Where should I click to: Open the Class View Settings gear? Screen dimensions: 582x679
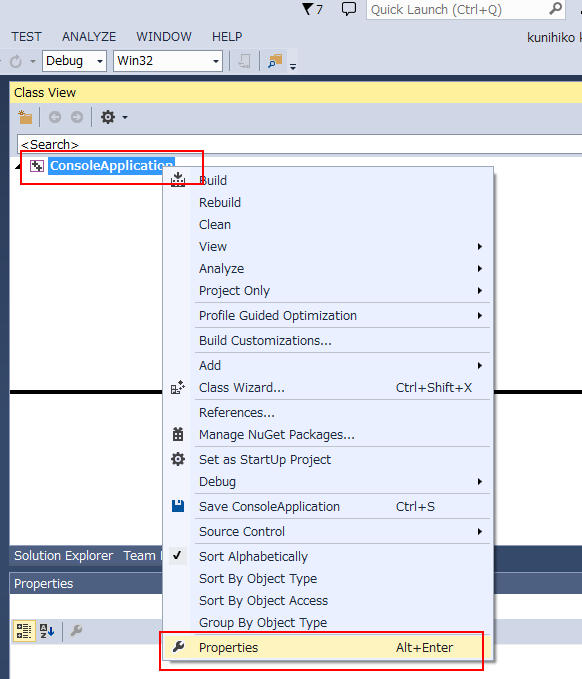(x=108, y=117)
